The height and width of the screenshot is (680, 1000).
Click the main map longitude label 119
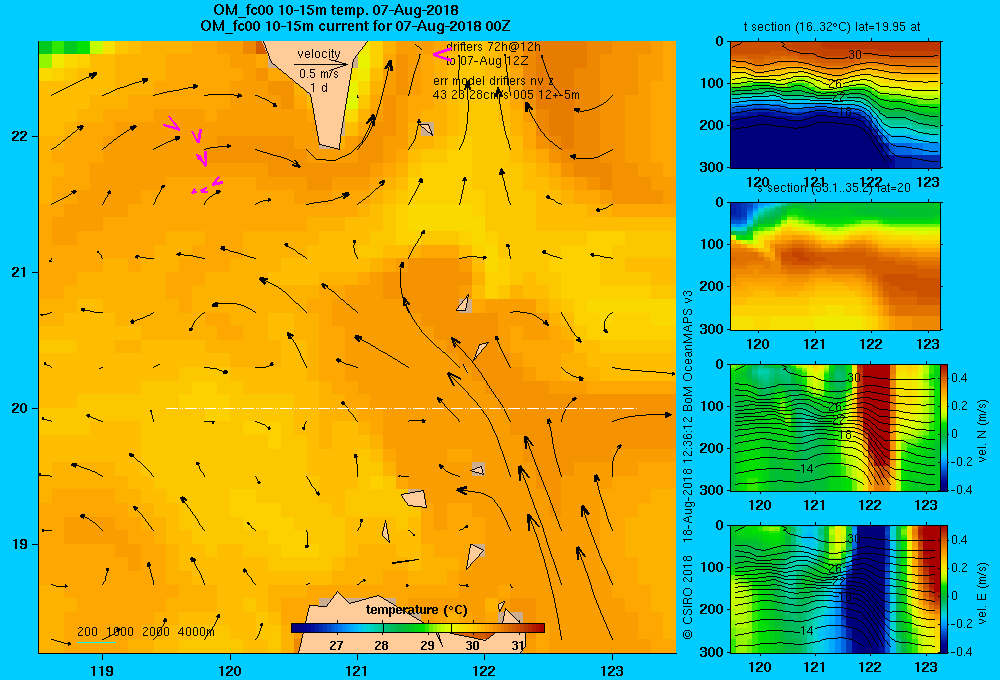tap(102, 670)
